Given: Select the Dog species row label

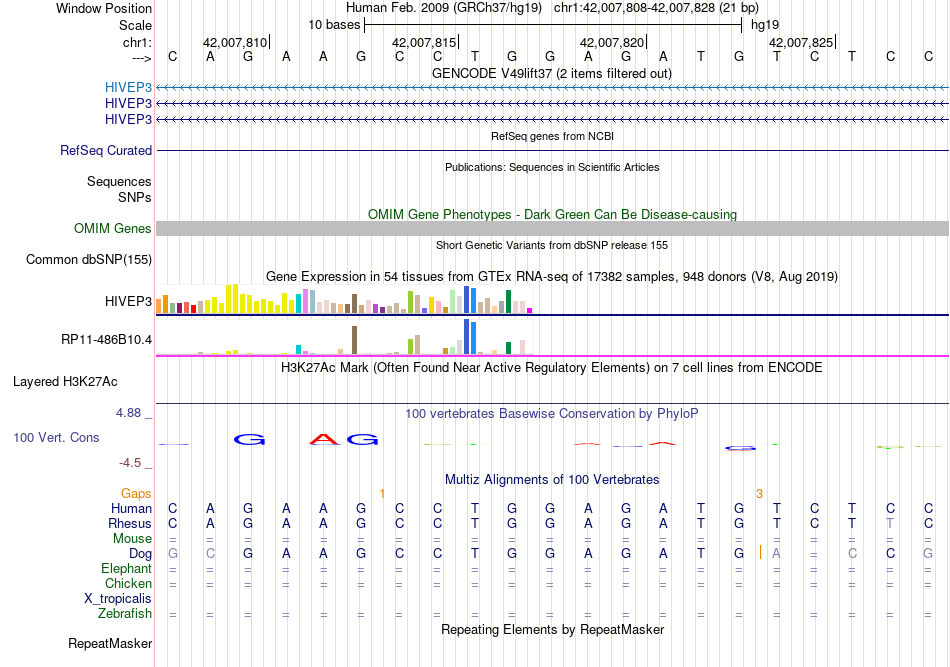Looking at the screenshot, I should [x=140, y=554].
